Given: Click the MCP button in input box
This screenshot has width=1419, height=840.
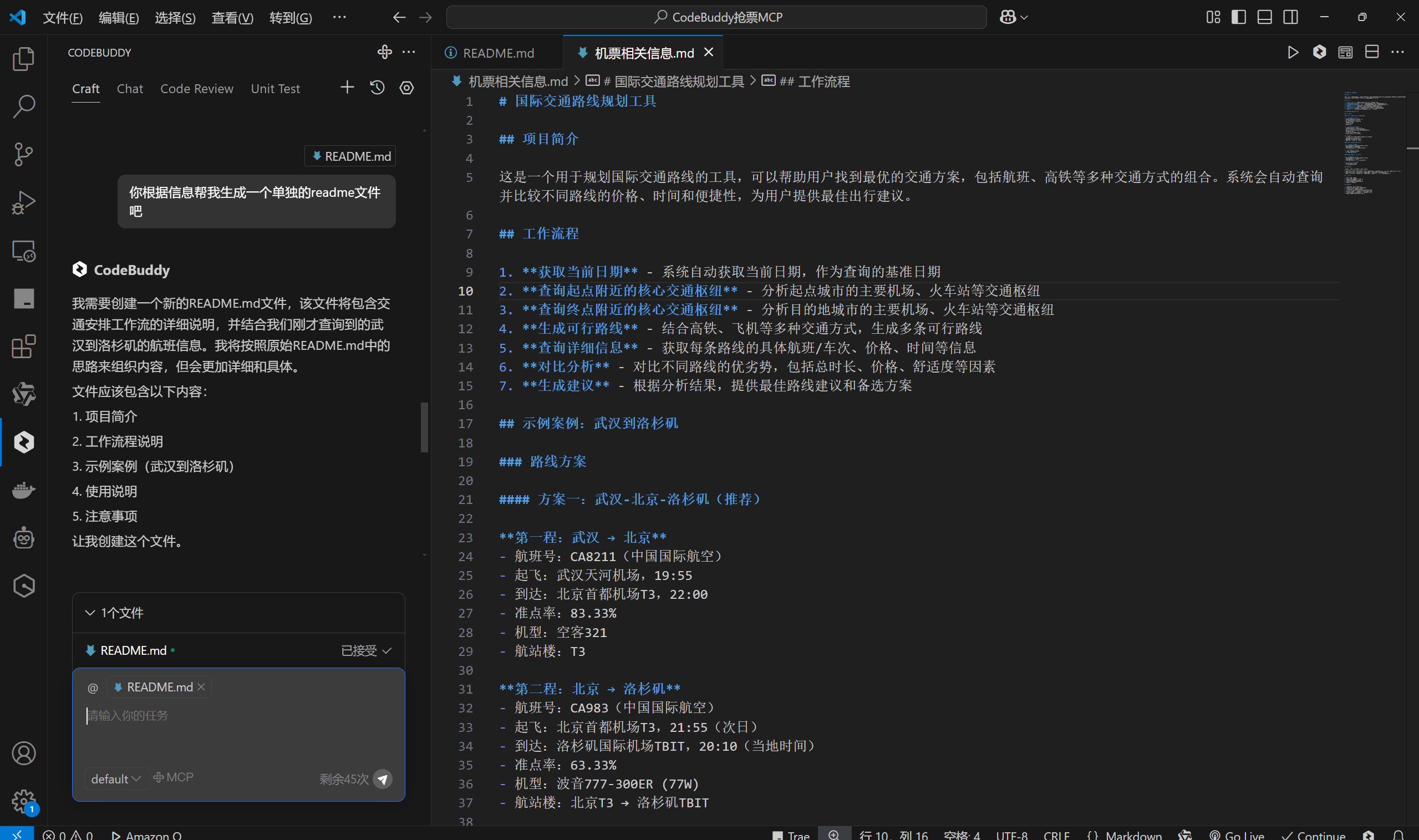Looking at the screenshot, I should (174, 777).
